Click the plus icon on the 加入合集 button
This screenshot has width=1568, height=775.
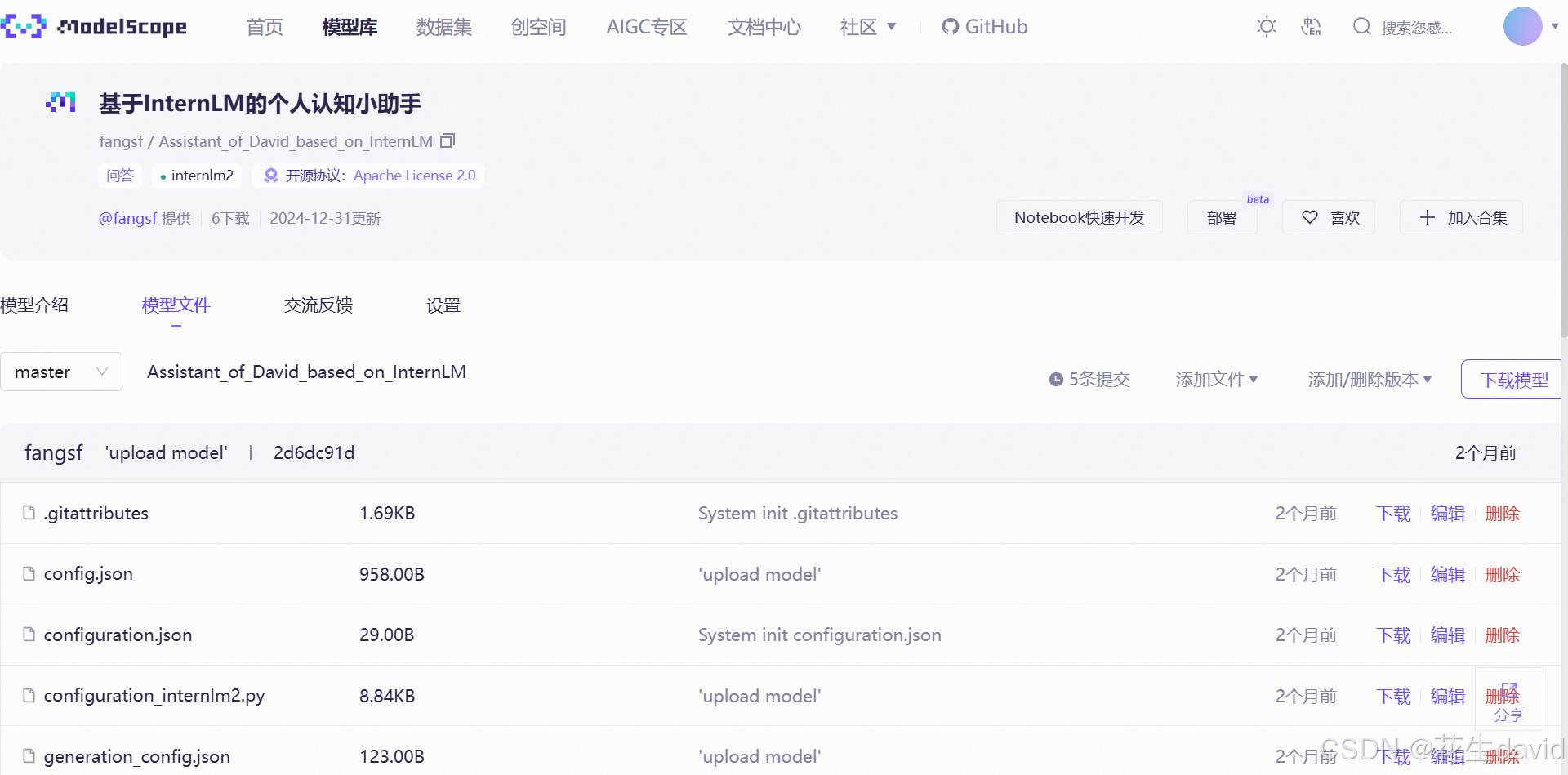coord(1427,217)
